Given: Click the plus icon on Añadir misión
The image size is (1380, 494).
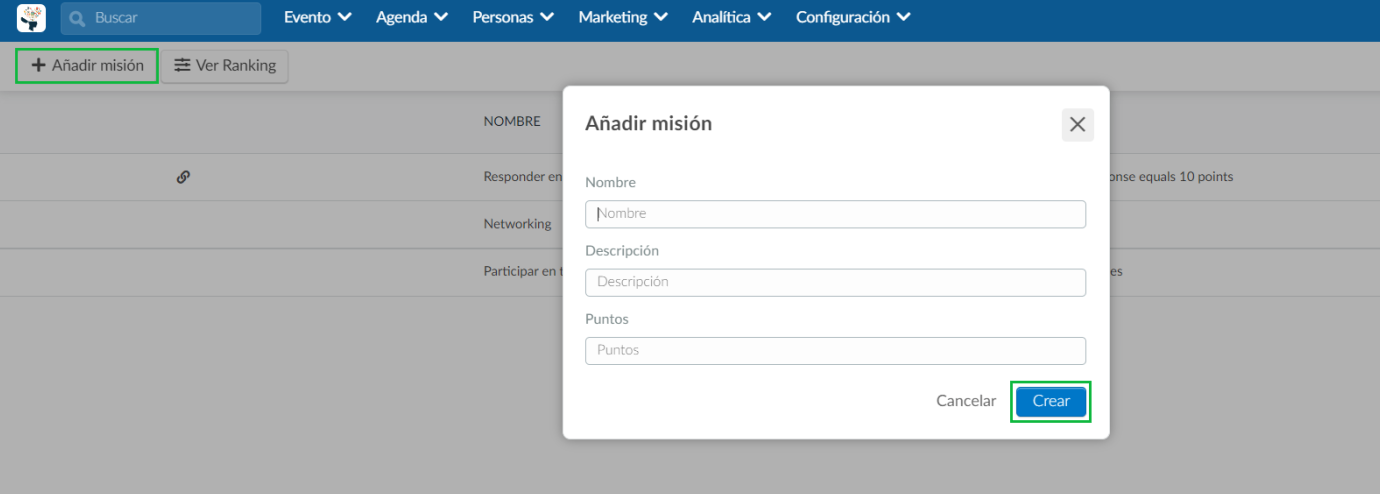Looking at the screenshot, I should pyautogui.click(x=39, y=65).
